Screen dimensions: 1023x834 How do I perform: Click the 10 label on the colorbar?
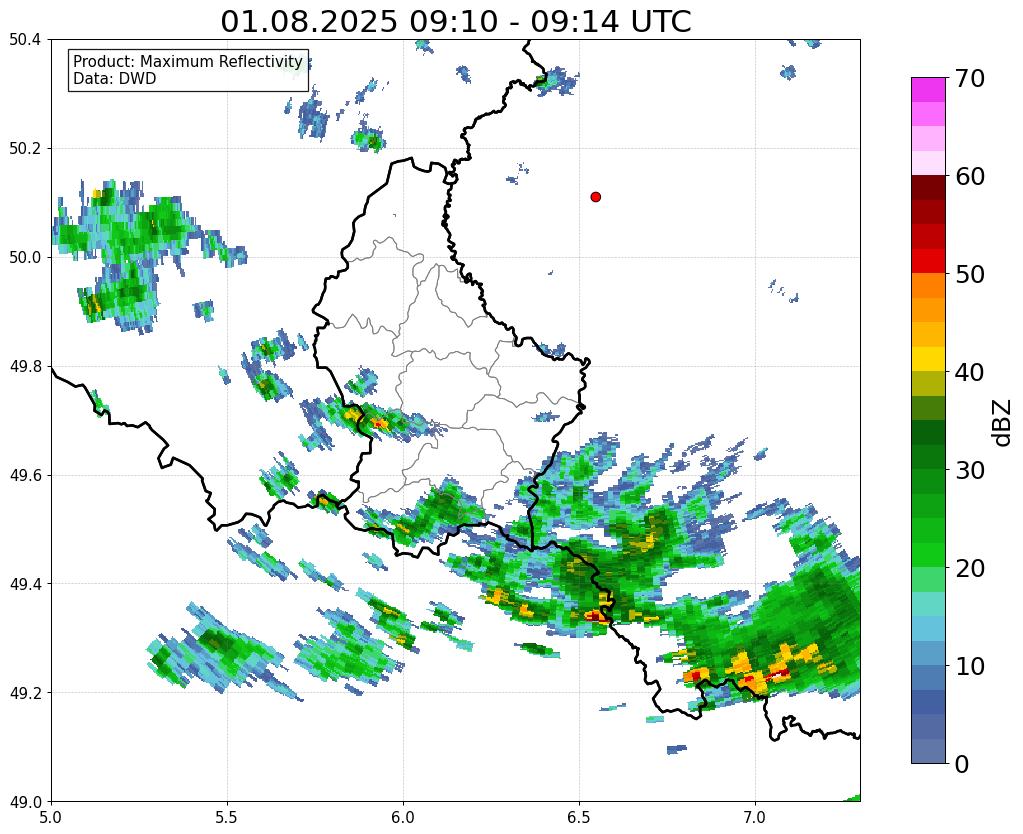(x=969, y=666)
